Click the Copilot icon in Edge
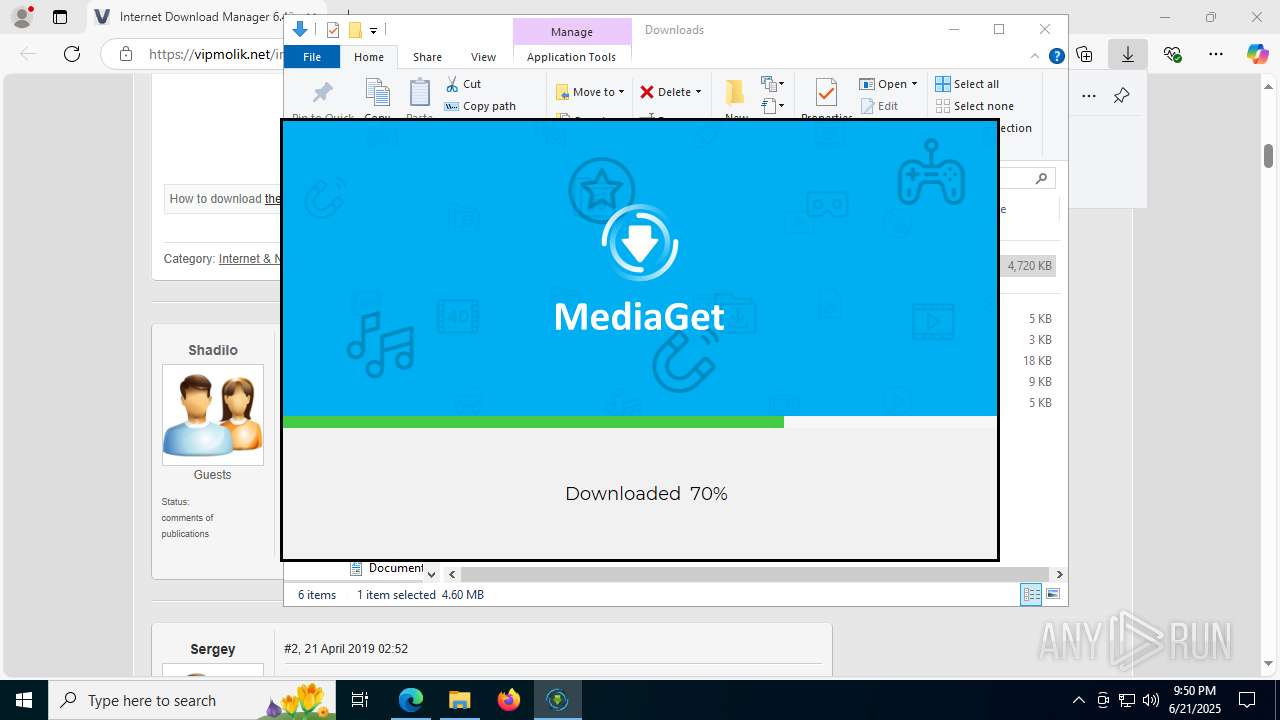 (x=1257, y=54)
